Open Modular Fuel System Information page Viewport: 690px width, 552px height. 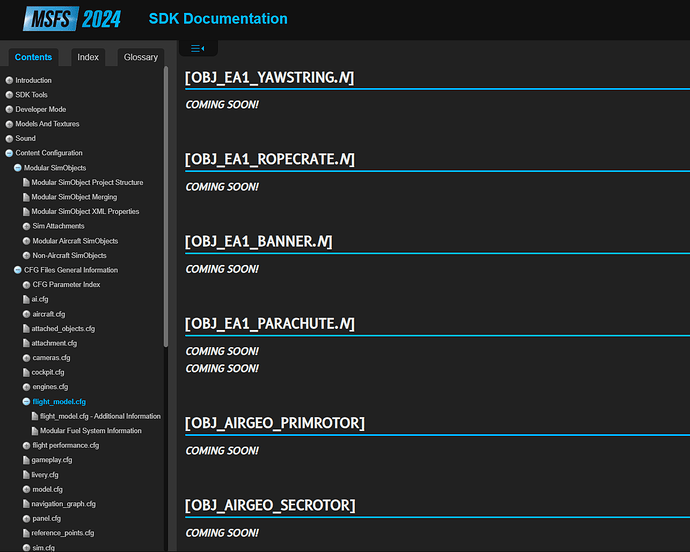tap(90, 431)
